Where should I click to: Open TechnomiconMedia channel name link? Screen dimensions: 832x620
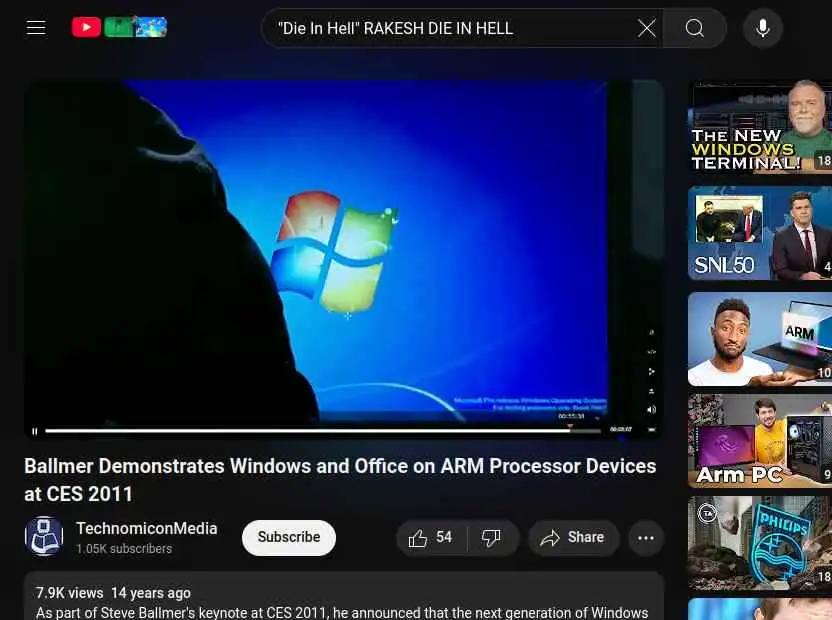coord(146,528)
